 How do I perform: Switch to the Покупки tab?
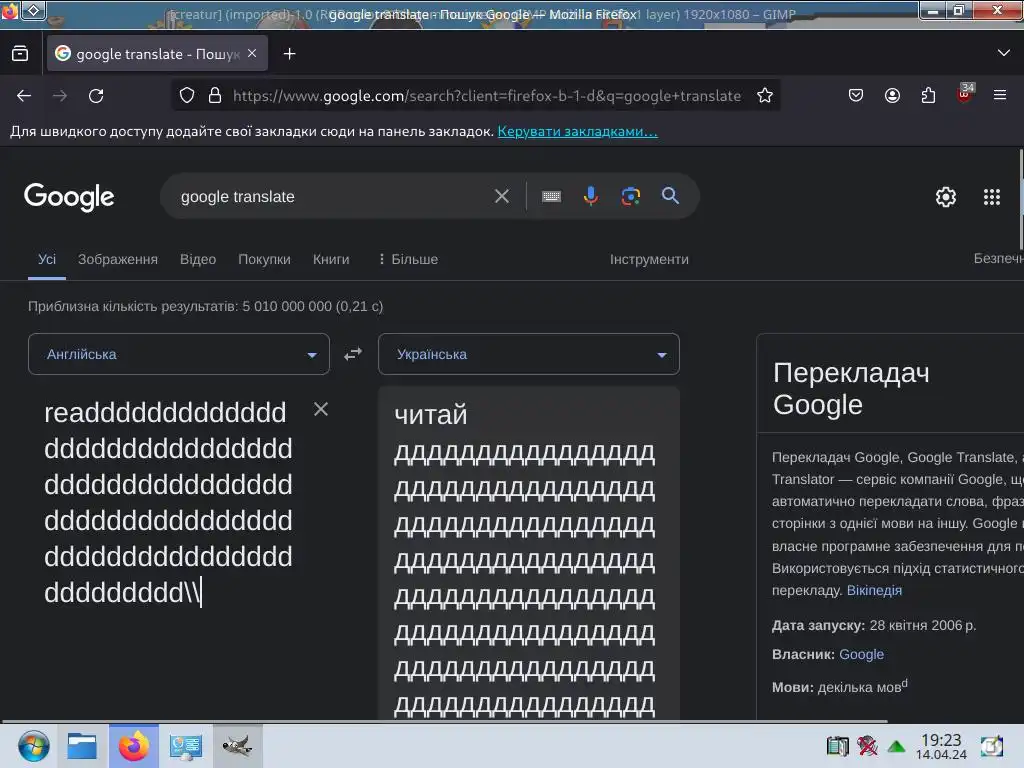click(264, 259)
